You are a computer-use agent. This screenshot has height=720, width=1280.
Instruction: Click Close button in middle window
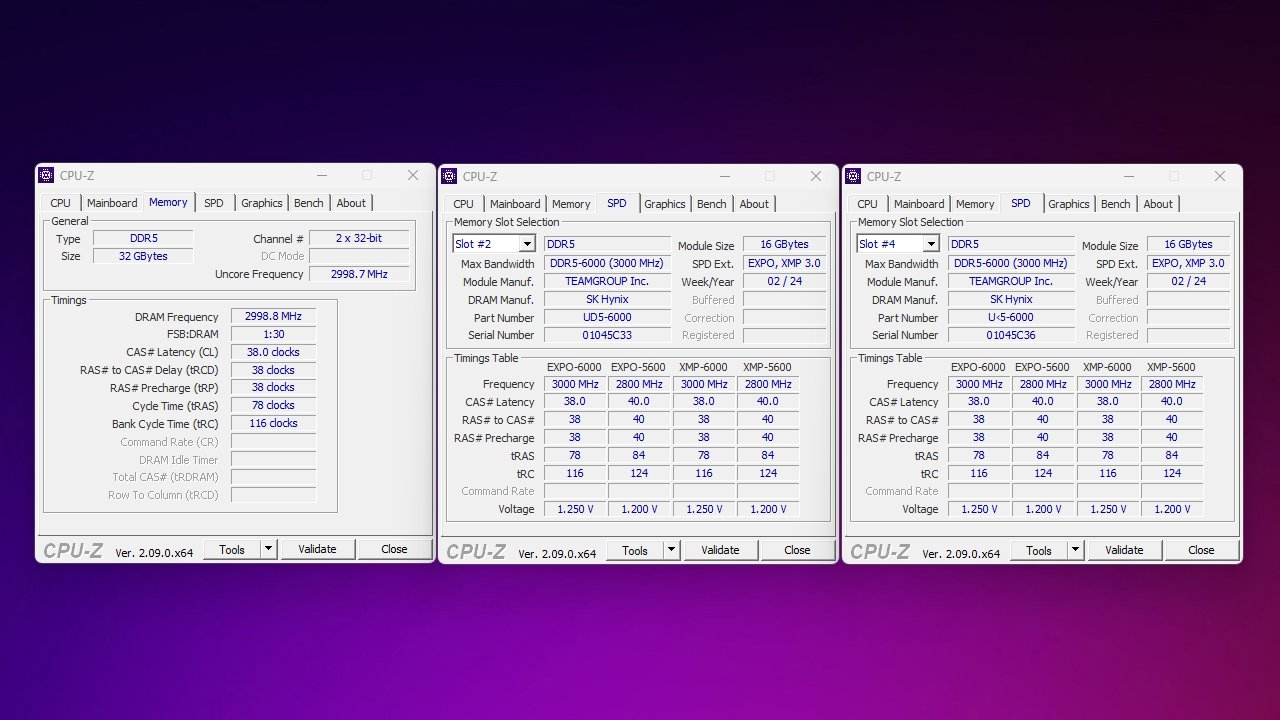(797, 550)
